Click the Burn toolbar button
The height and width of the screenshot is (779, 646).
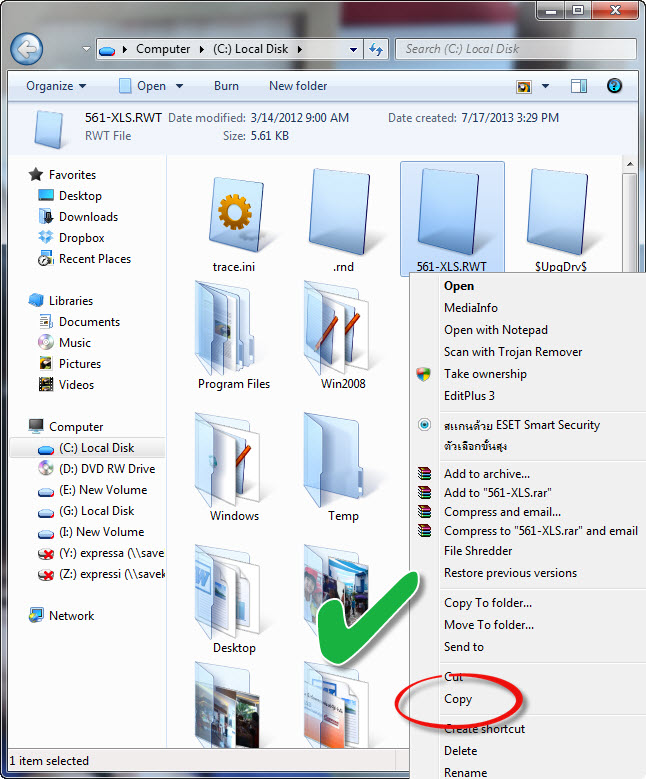[x=226, y=86]
